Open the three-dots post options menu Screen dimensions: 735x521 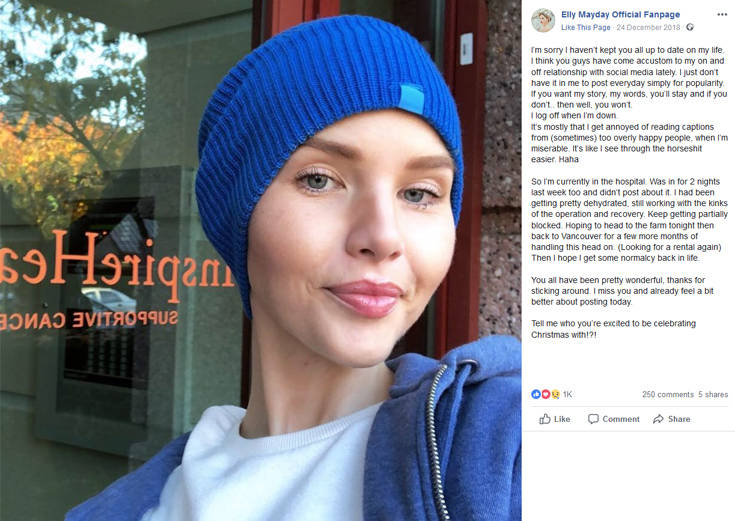coord(722,15)
